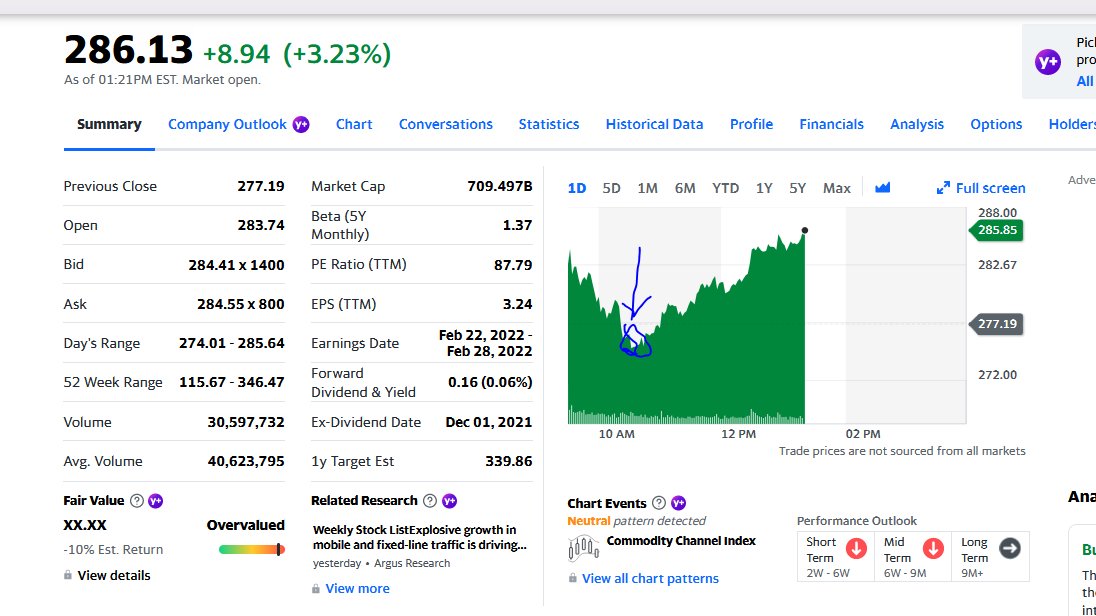Viewport: 1096px width, 616px height.
Task: Select the Max chart range
Action: pyautogui.click(x=837, y=188)
